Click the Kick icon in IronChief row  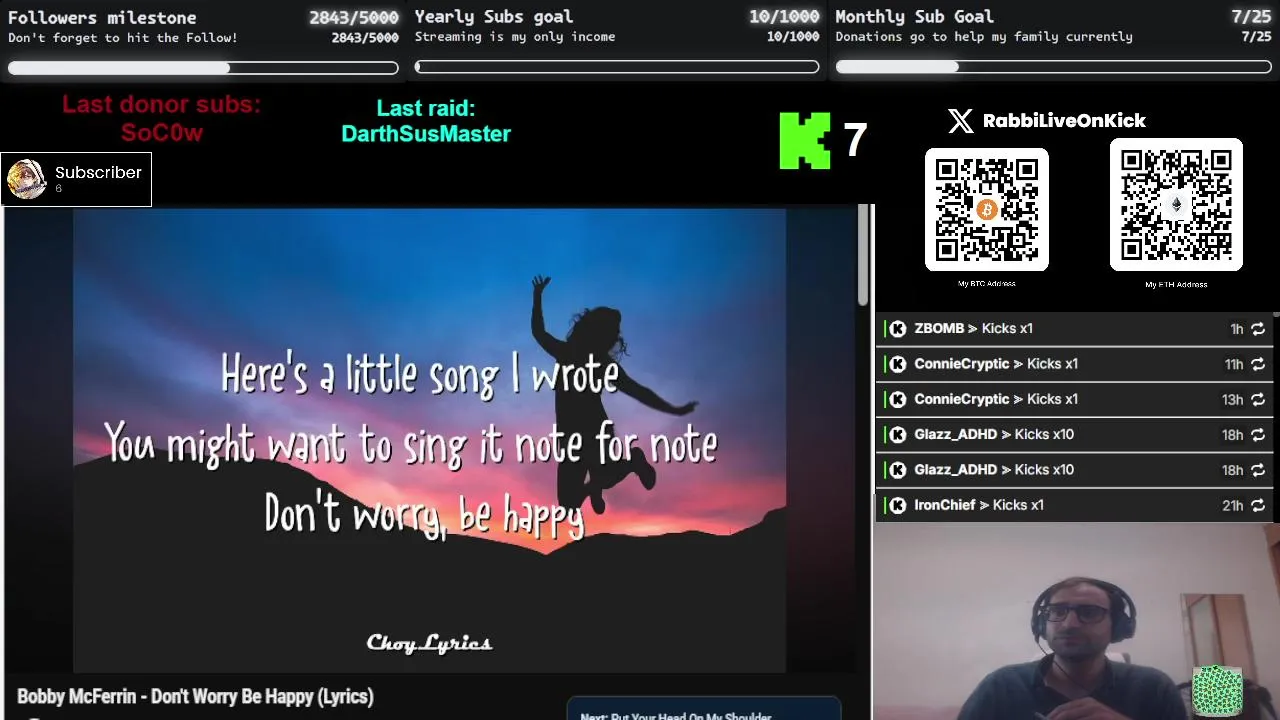(898, 505)
